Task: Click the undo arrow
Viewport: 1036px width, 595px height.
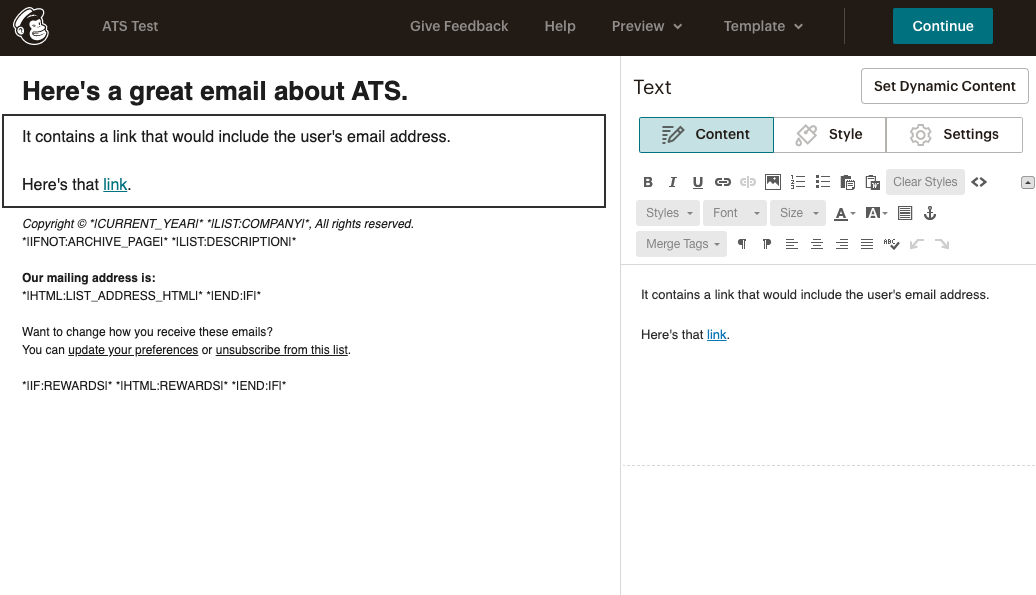Action: click(916, 244)
